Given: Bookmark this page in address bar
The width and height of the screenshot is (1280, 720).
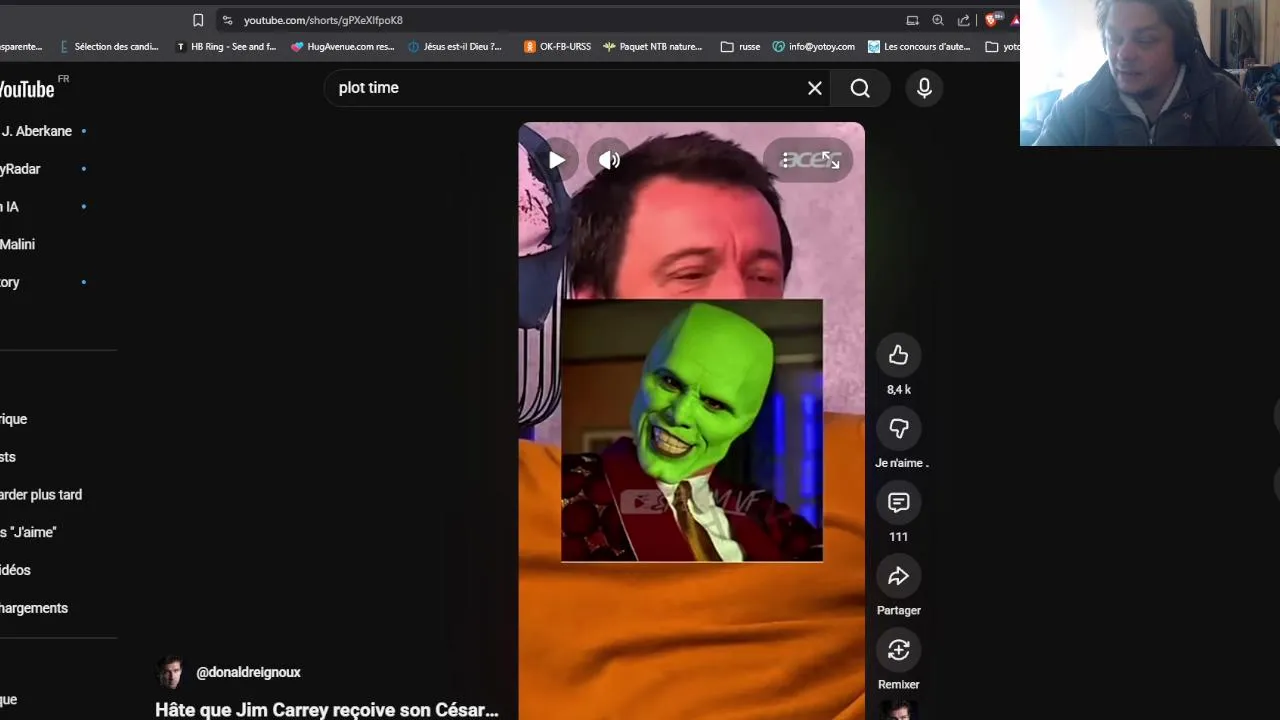Looking at the screenshot, I should tap(198, 20).
